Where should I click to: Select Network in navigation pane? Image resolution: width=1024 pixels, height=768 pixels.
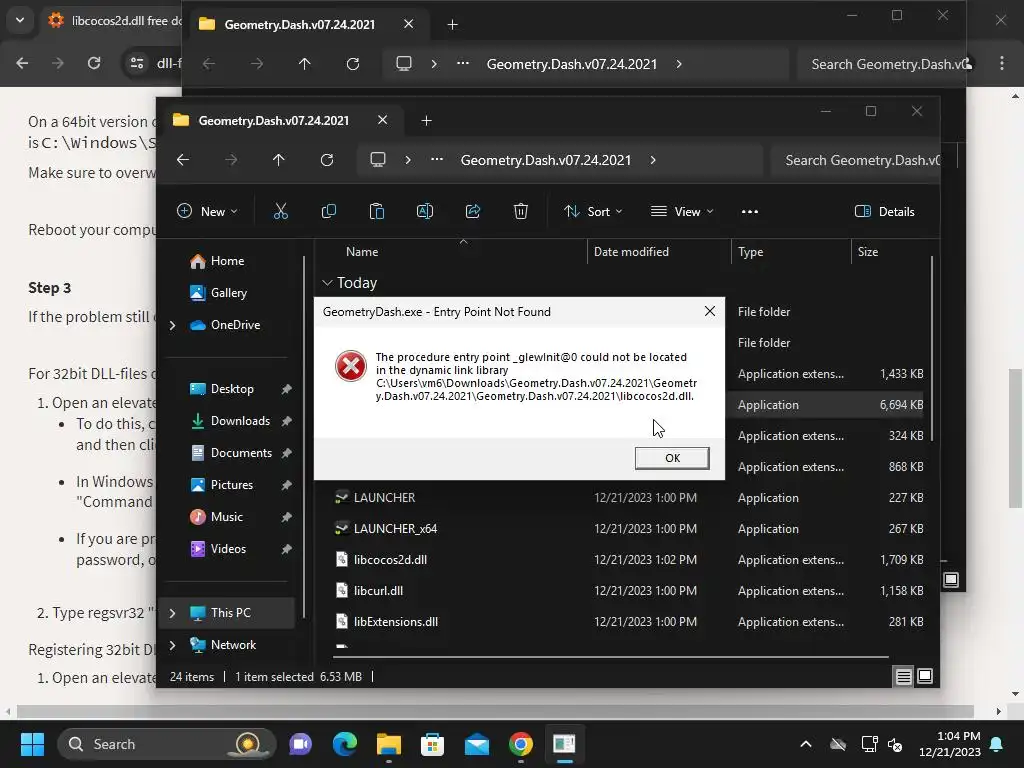[233, 645]
